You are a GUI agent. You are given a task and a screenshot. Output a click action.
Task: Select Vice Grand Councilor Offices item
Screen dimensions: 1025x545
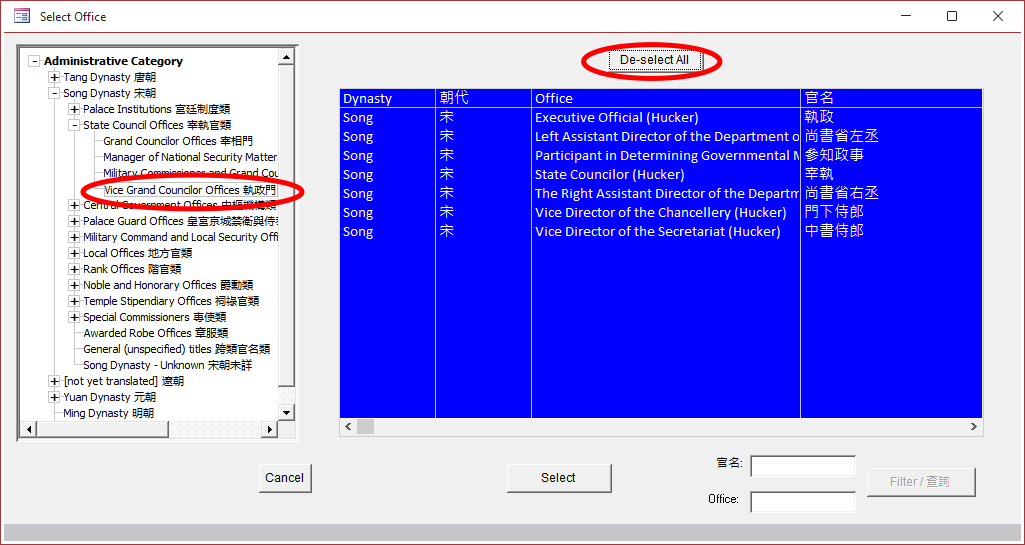[189, 190]
